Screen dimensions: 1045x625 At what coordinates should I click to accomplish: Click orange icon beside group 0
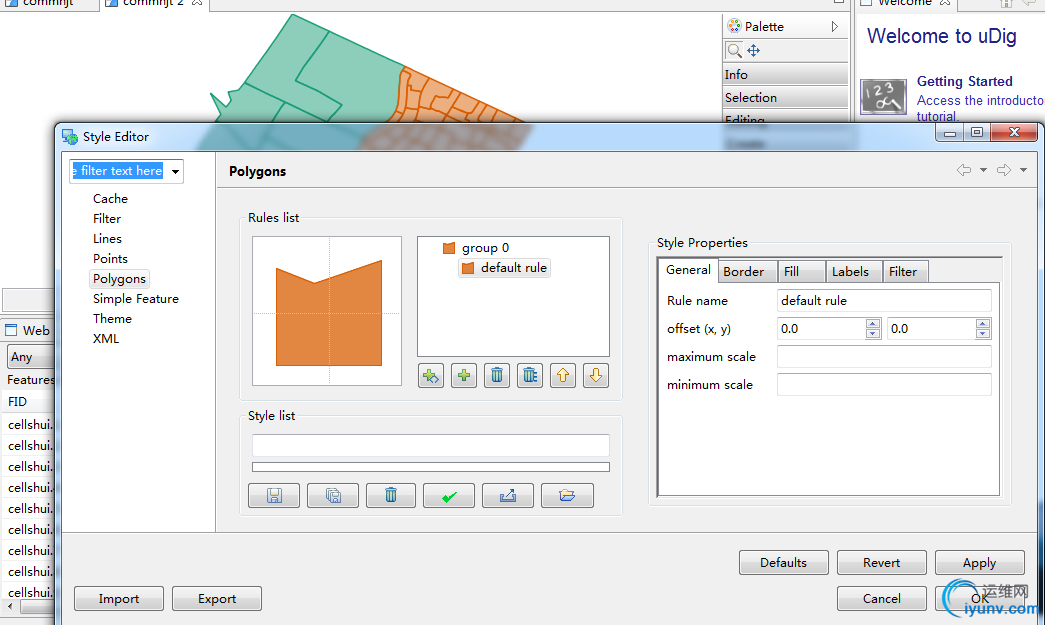(449, 248)
